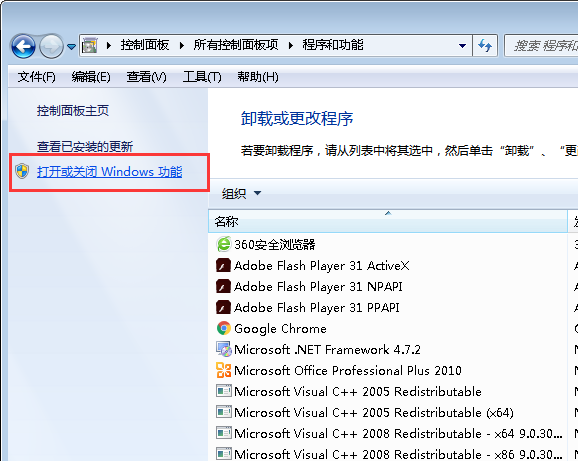The height and width of the screenshot is (461, 578).
Task: Open the 查看(V) menu
Action: 146,77
